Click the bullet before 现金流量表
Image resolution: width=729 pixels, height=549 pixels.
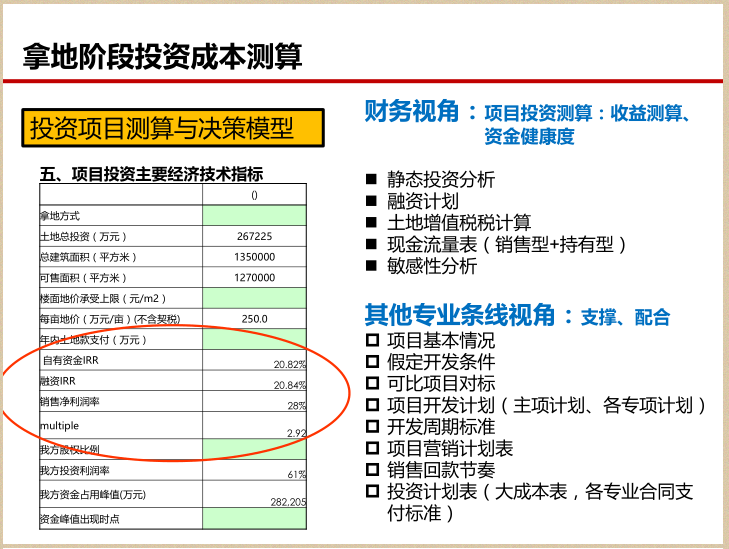tap(371, 244)
